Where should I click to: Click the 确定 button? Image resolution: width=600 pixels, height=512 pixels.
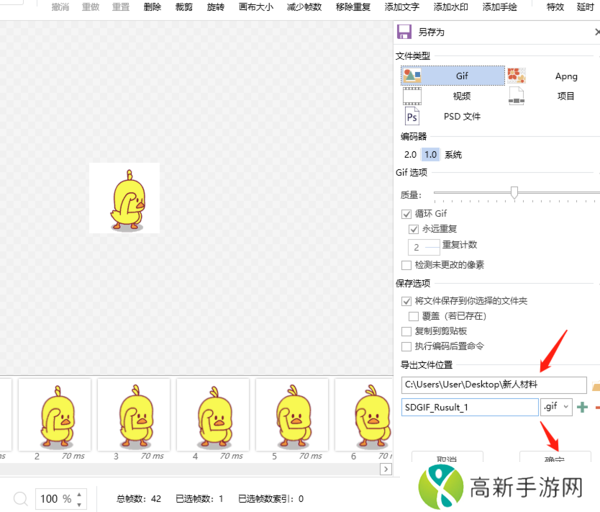[554, 457]
